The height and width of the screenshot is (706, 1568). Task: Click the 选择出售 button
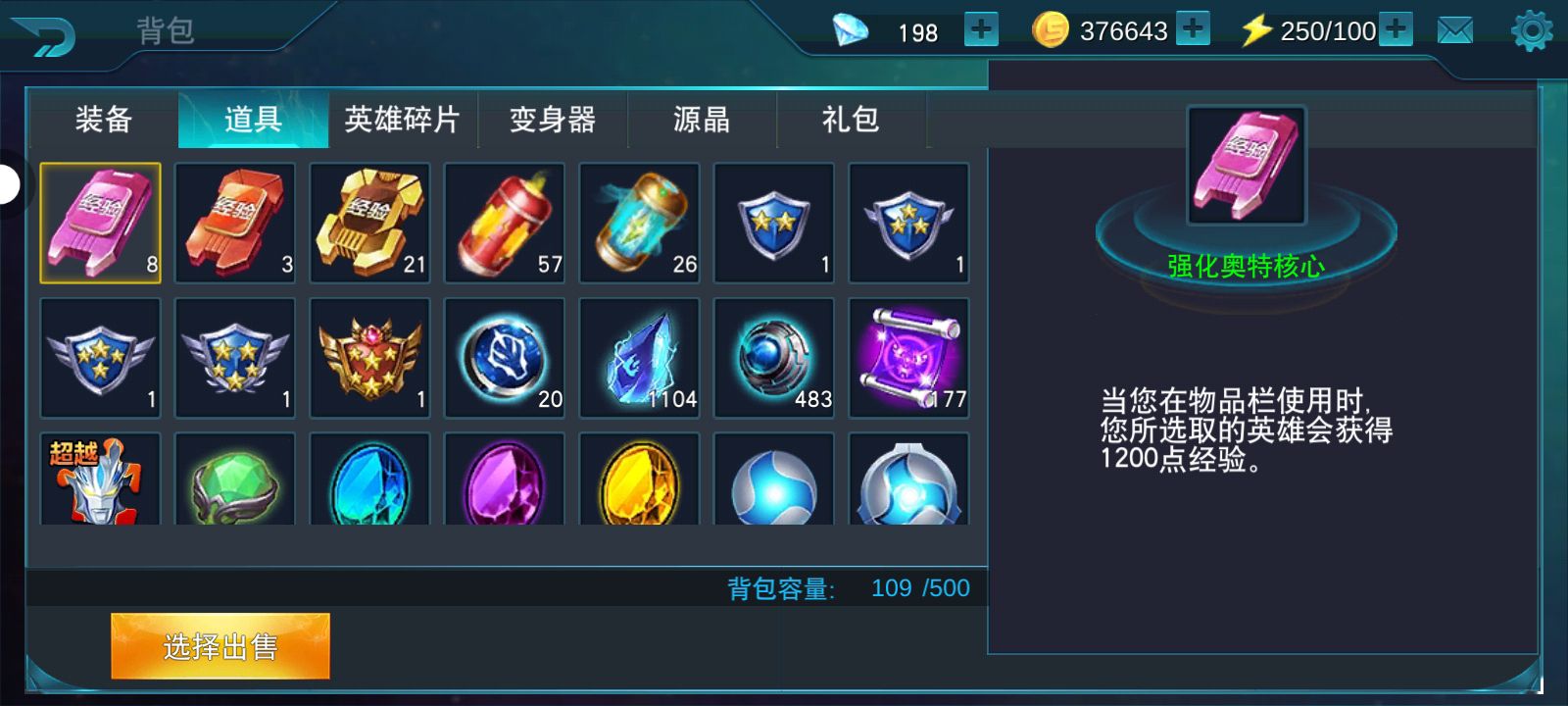pyautogui.click(x=220, y=646)
